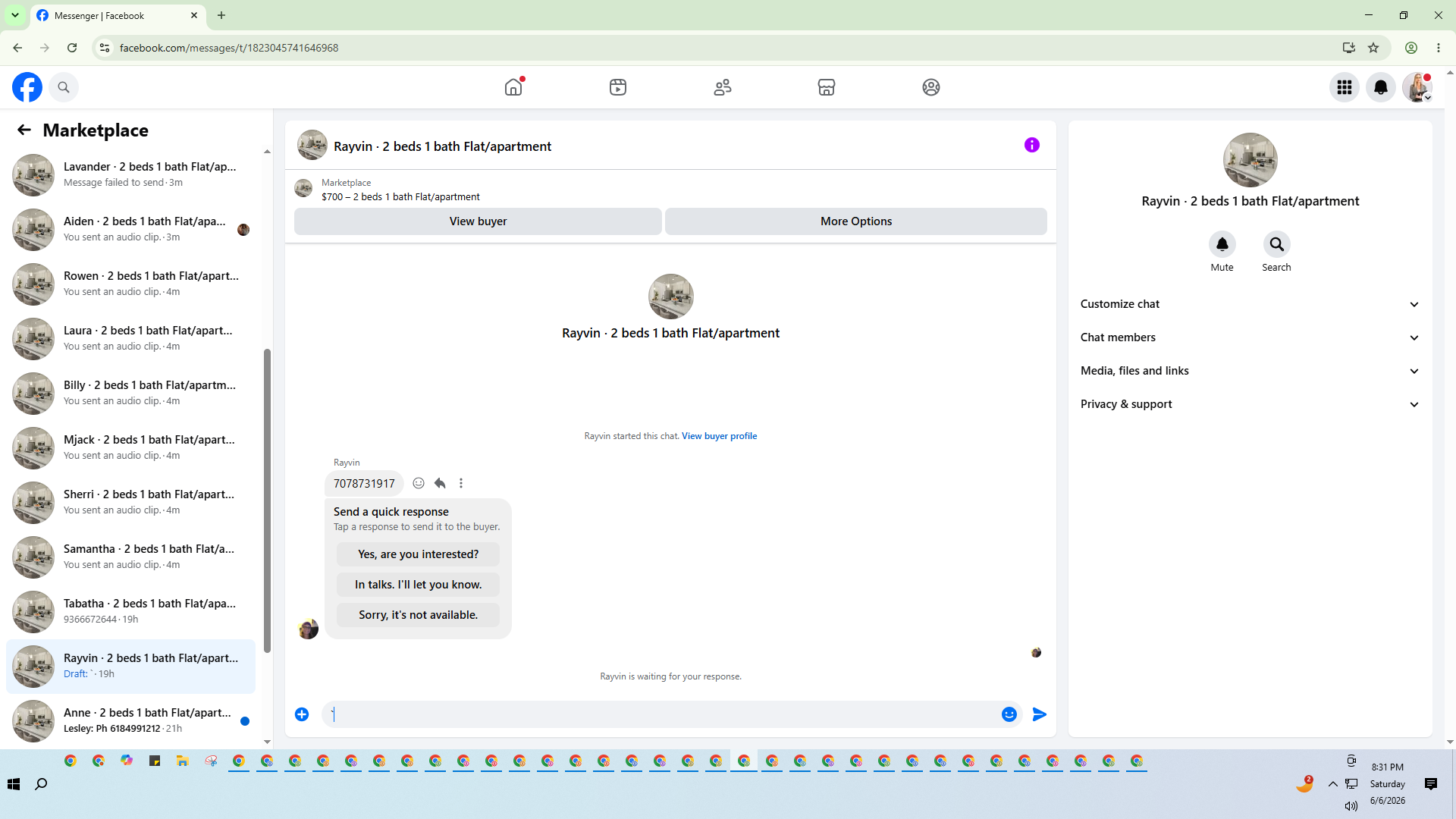Open more options for message 7078731917
Viewport: 1456px width, 819px height.
[461, 483]
